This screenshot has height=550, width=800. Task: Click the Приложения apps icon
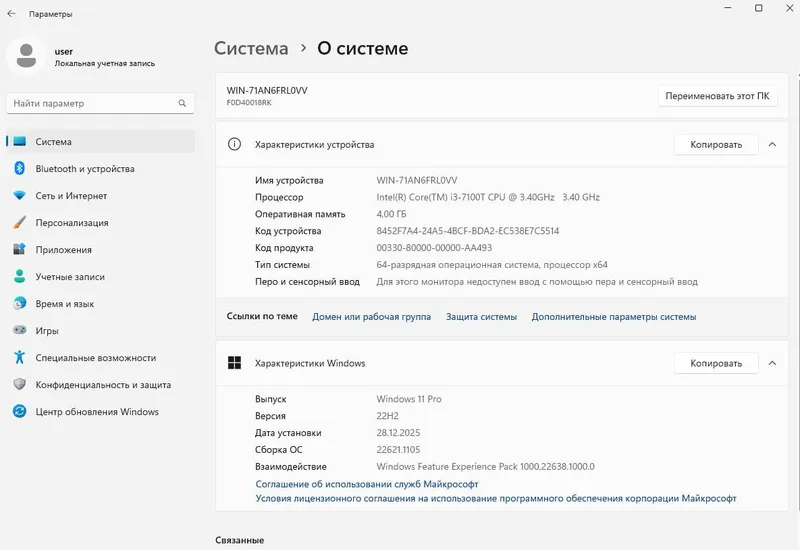(19, 249)
